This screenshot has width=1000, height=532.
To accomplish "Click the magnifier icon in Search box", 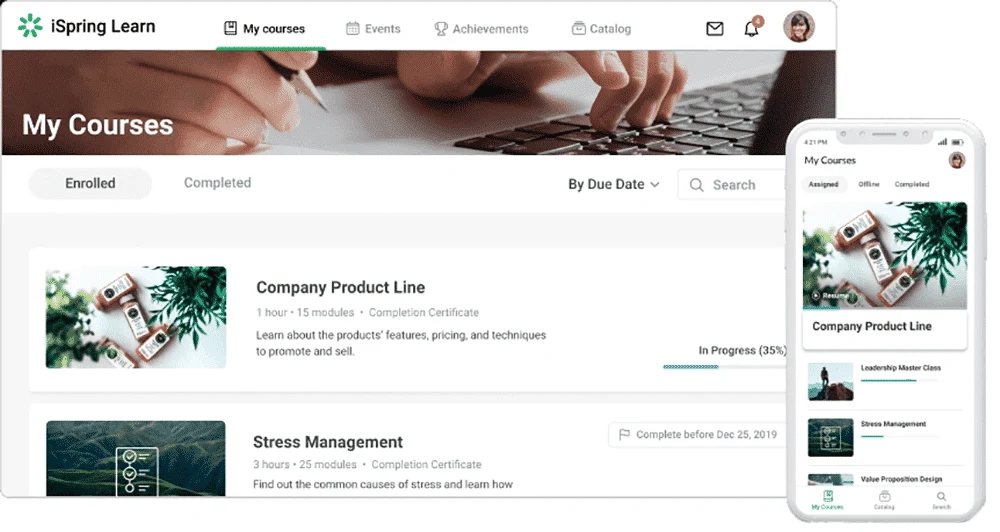I will [x=696, y=185].
